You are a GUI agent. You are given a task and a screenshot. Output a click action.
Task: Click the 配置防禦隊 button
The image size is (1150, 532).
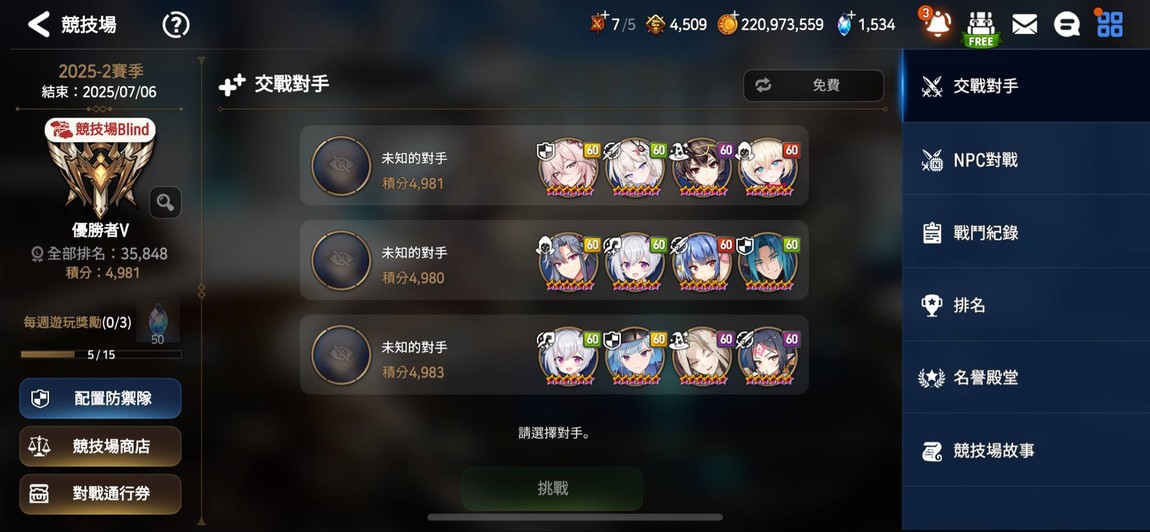[x=100, y=398]
